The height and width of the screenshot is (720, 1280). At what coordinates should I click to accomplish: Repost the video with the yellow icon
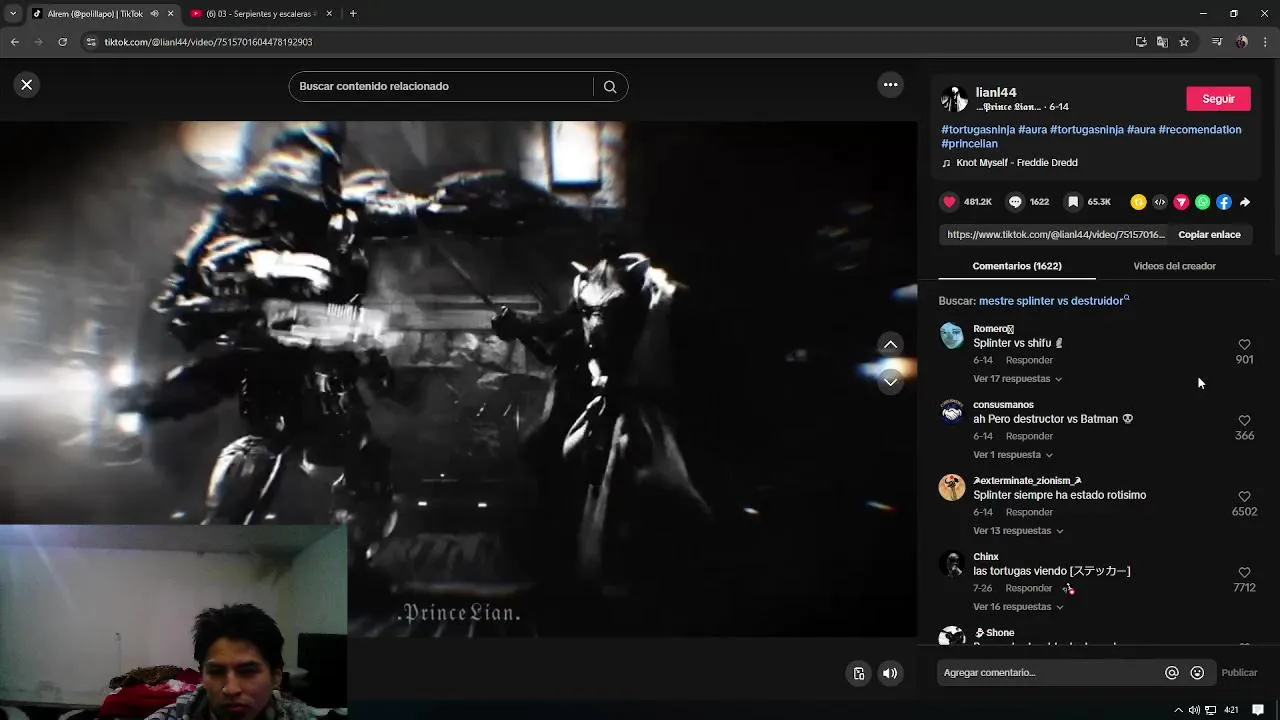pos(1138,202)
